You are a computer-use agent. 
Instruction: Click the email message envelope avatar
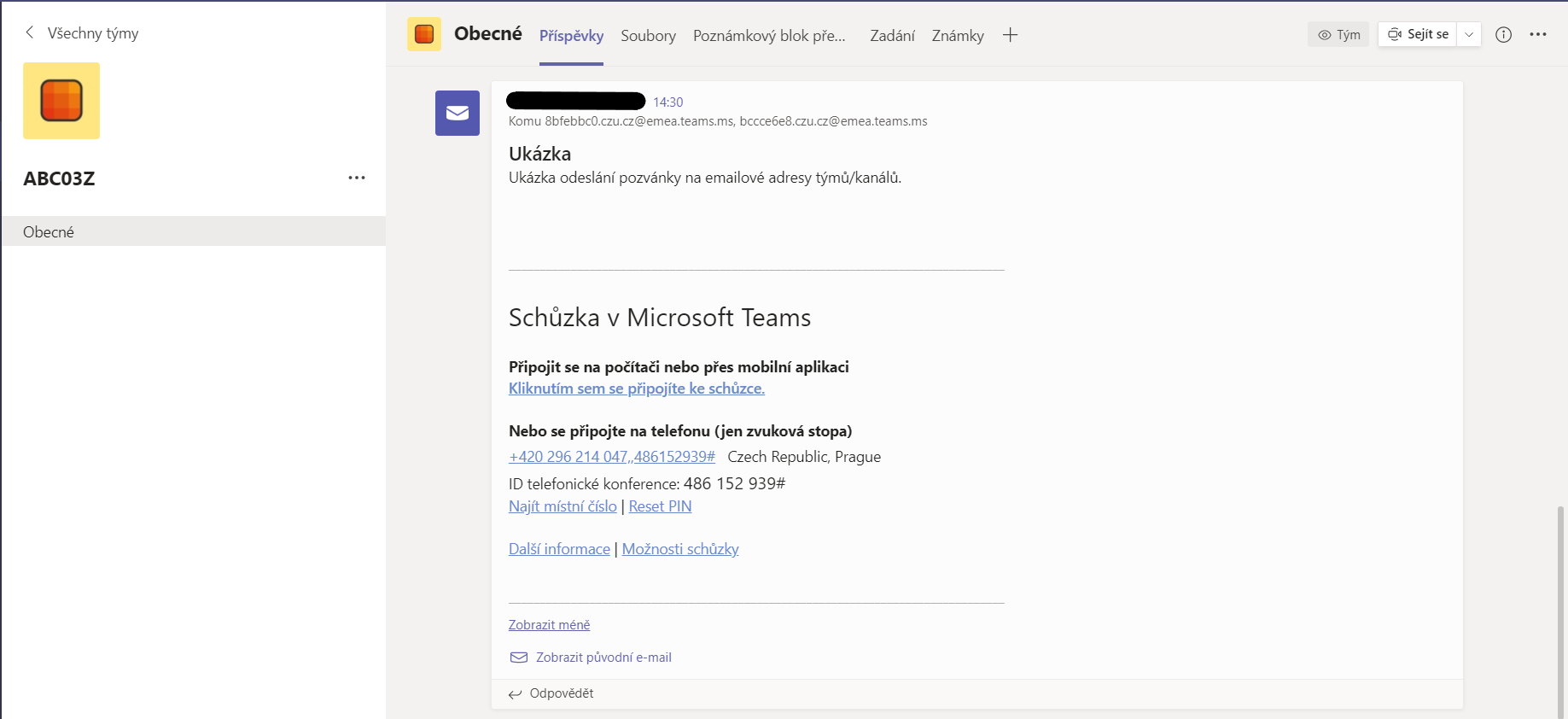(458, 113)
